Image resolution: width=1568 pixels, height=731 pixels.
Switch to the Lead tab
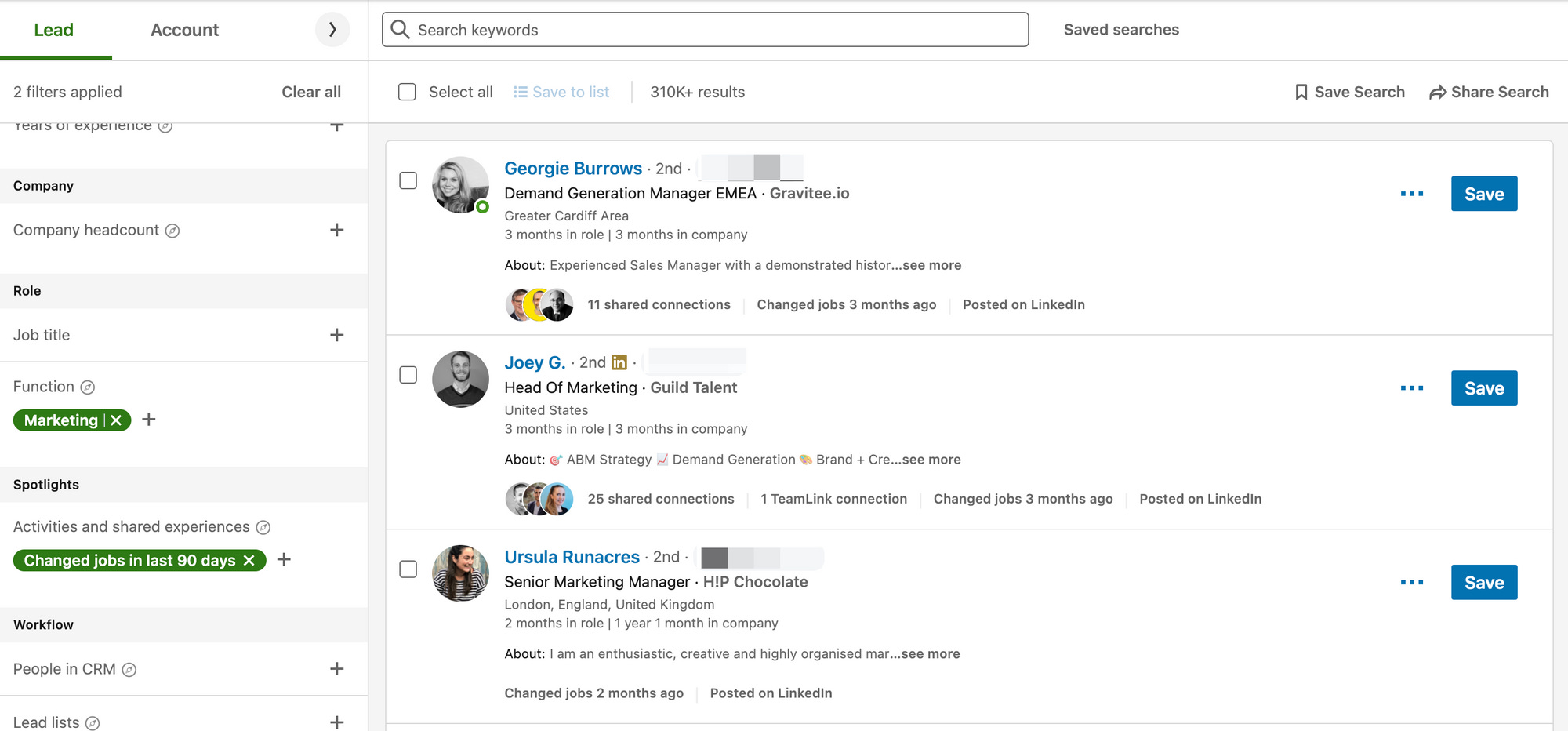[54, 30]
